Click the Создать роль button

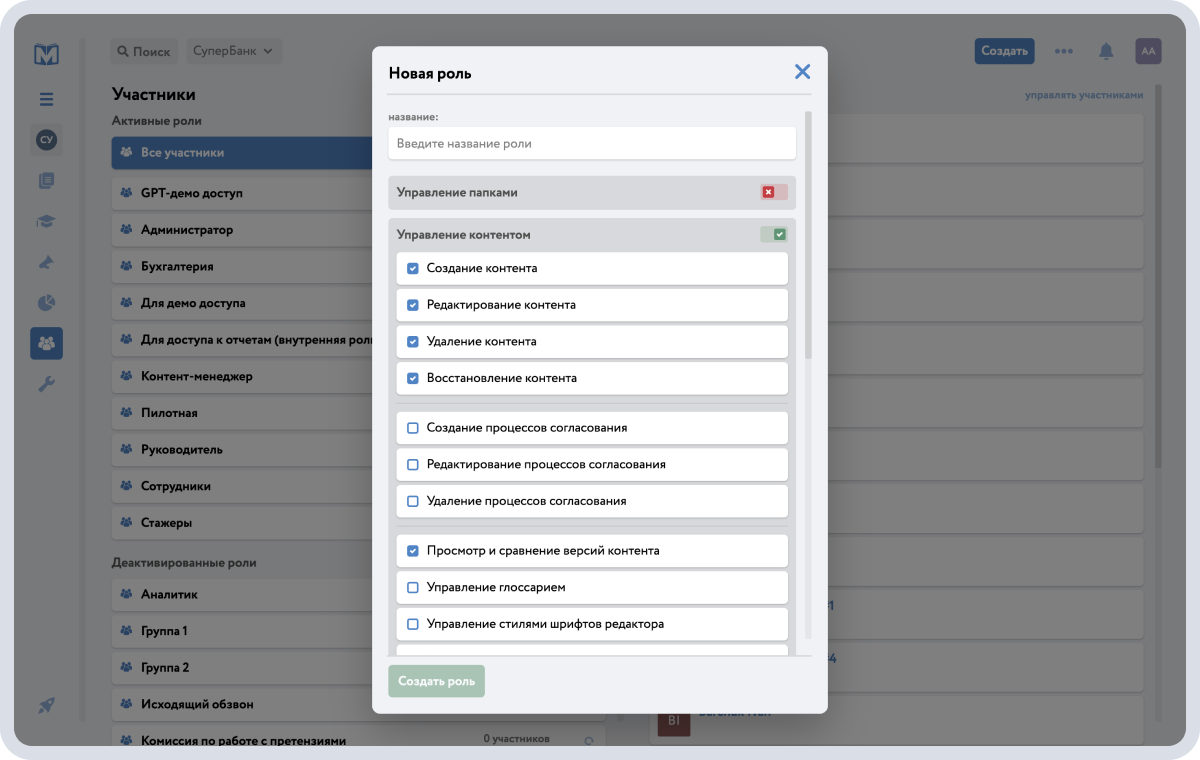[436, 680]
